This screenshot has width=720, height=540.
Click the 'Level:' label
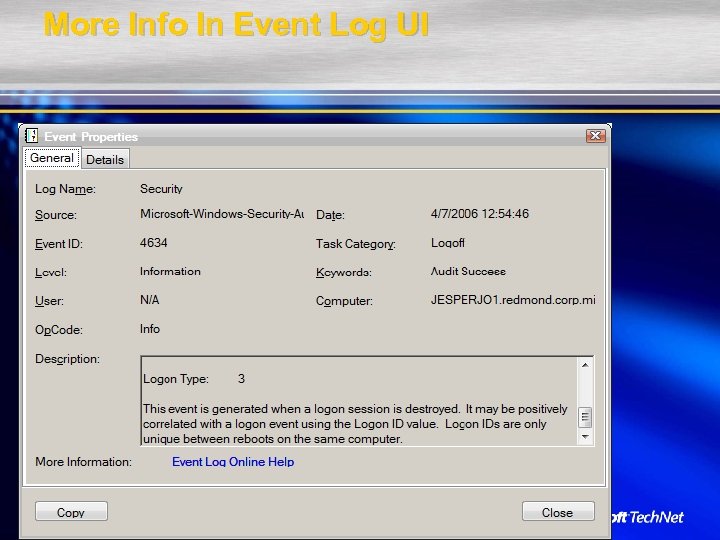[51, 272]
